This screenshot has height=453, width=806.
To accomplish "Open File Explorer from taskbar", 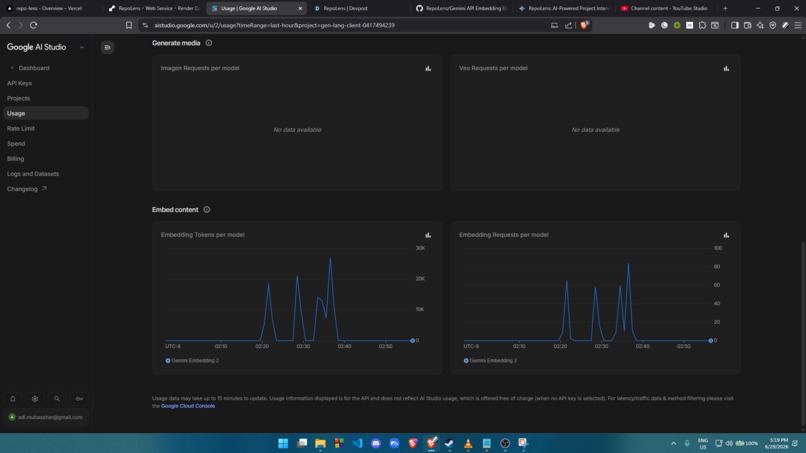I will coord(320,443).
